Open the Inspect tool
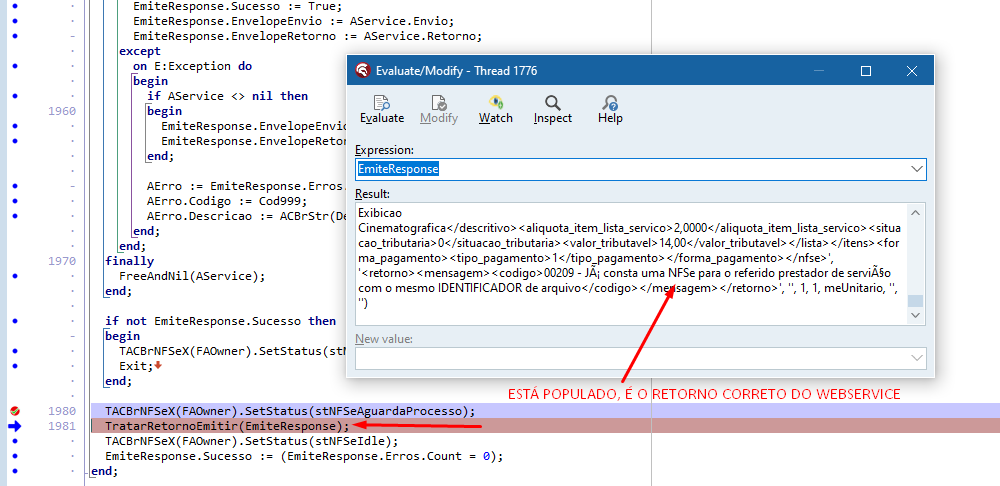The height and width of the screenshot is (486, 1000). (552, 110)
